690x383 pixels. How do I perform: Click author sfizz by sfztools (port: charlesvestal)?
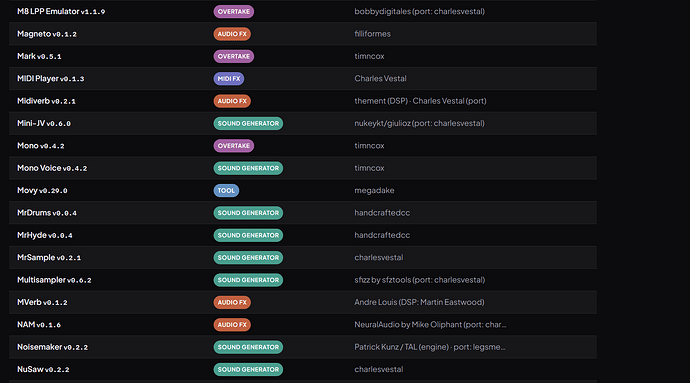point(419,280)
